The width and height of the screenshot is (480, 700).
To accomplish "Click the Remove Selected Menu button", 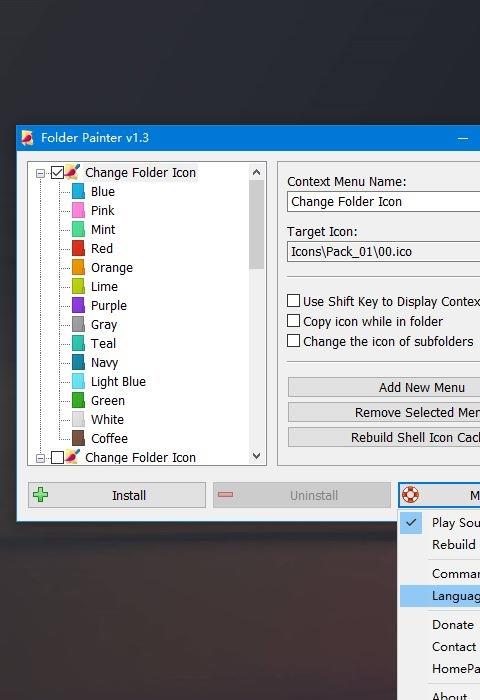I will point(384,412).
